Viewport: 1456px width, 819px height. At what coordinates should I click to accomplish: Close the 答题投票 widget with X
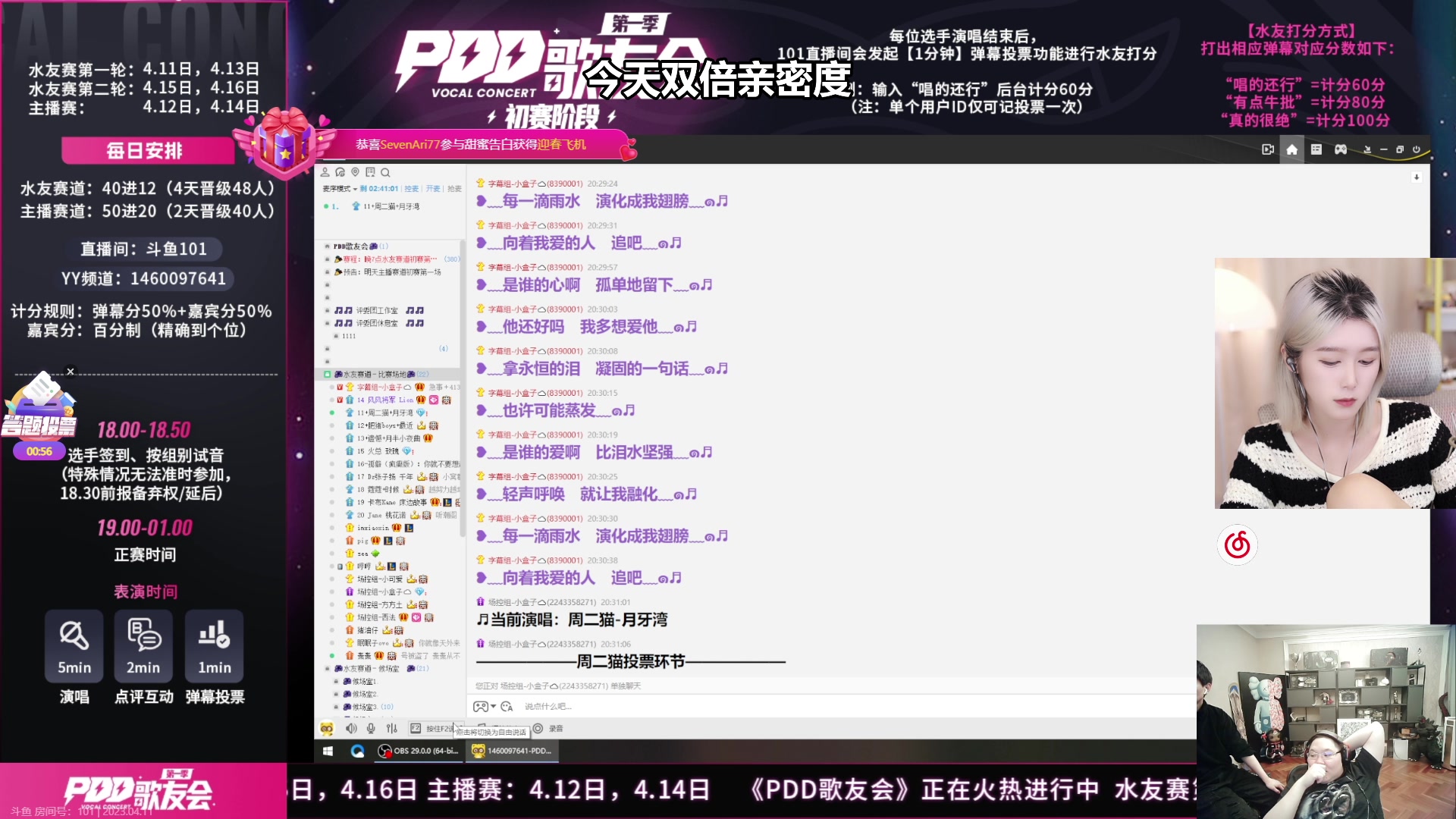[x=71, y=372]
